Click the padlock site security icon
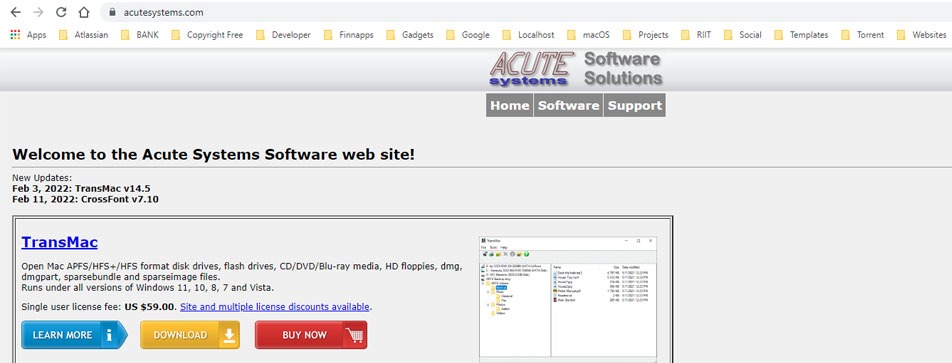This screenshot has width=952, height=363. (112, 12)
